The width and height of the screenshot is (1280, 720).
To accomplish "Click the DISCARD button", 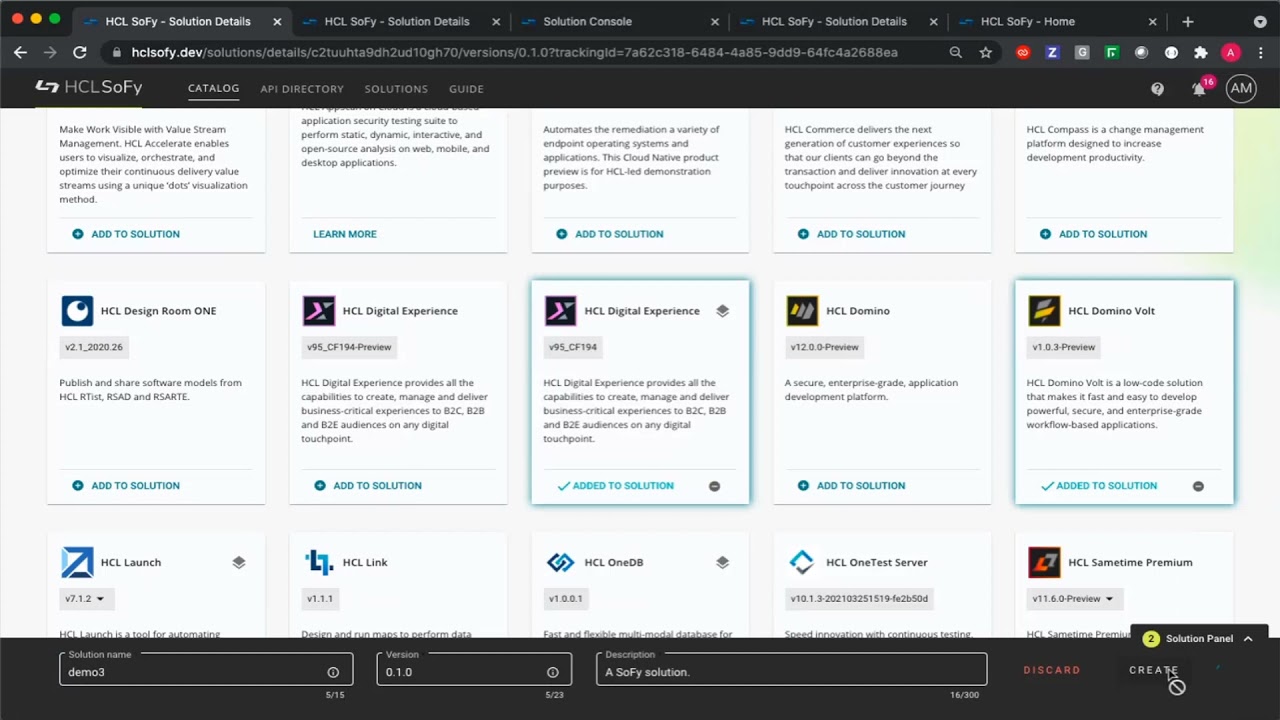I will click(x=1052, y=670).
